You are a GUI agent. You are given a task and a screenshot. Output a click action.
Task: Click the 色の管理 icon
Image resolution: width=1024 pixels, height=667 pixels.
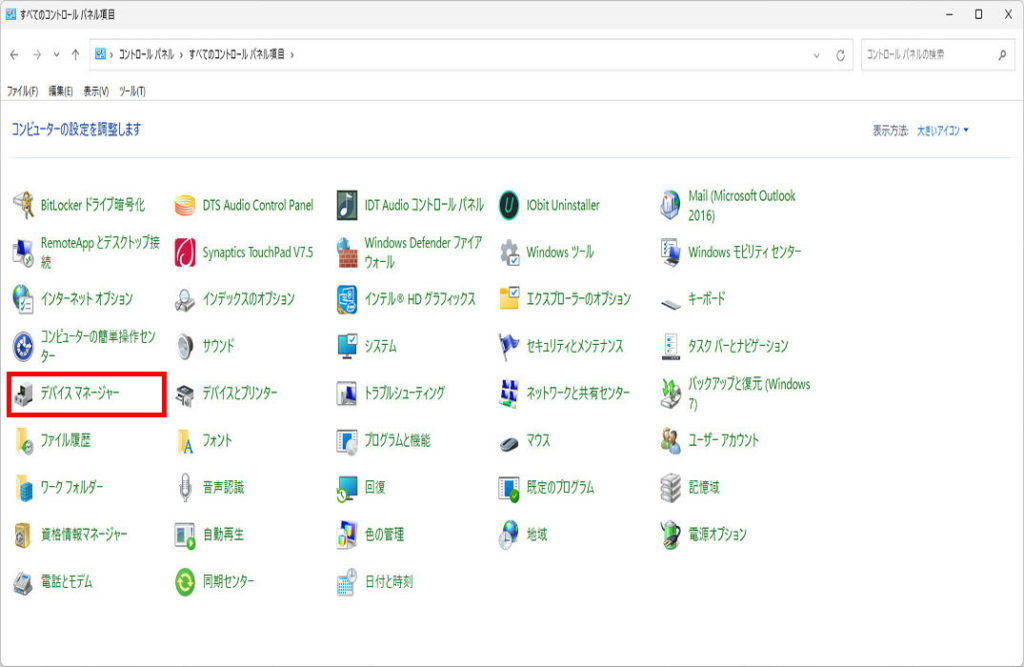347,535
